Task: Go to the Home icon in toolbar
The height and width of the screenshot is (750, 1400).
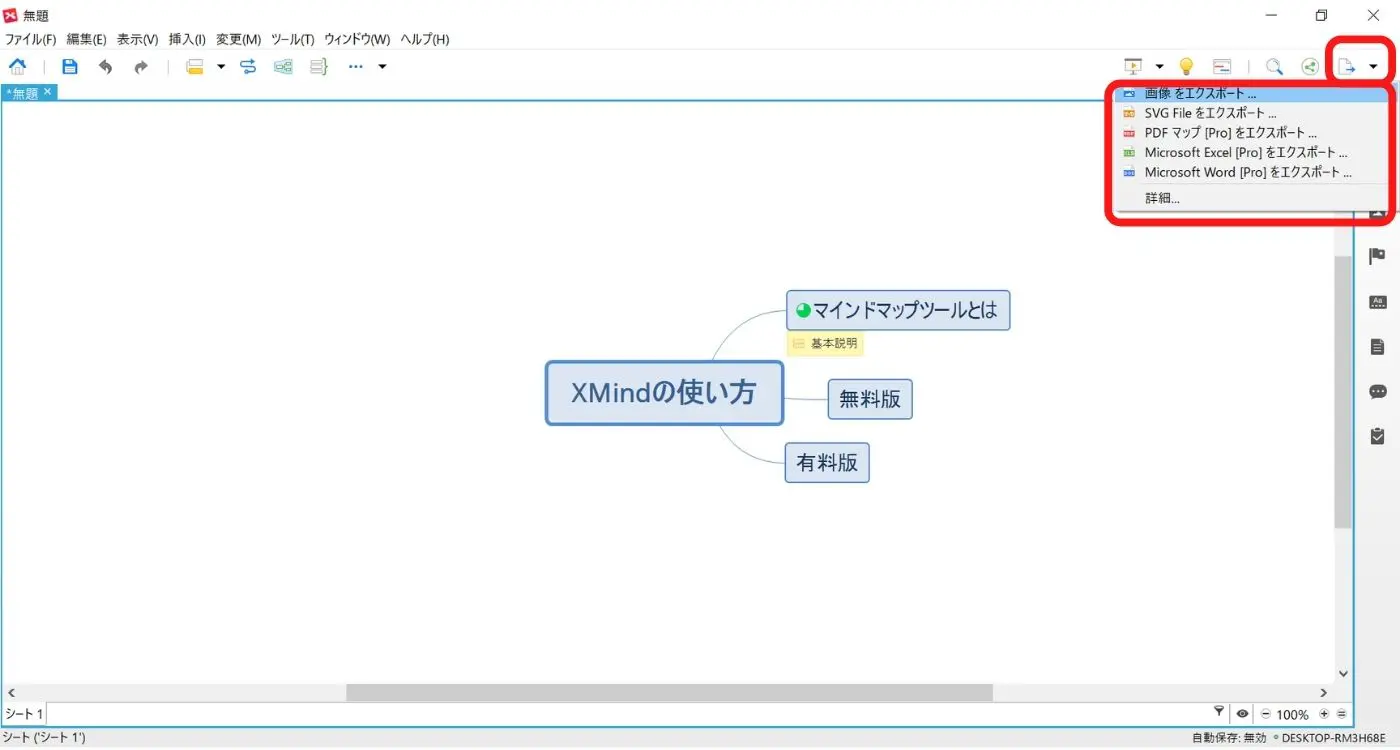Action: (18, 67)
